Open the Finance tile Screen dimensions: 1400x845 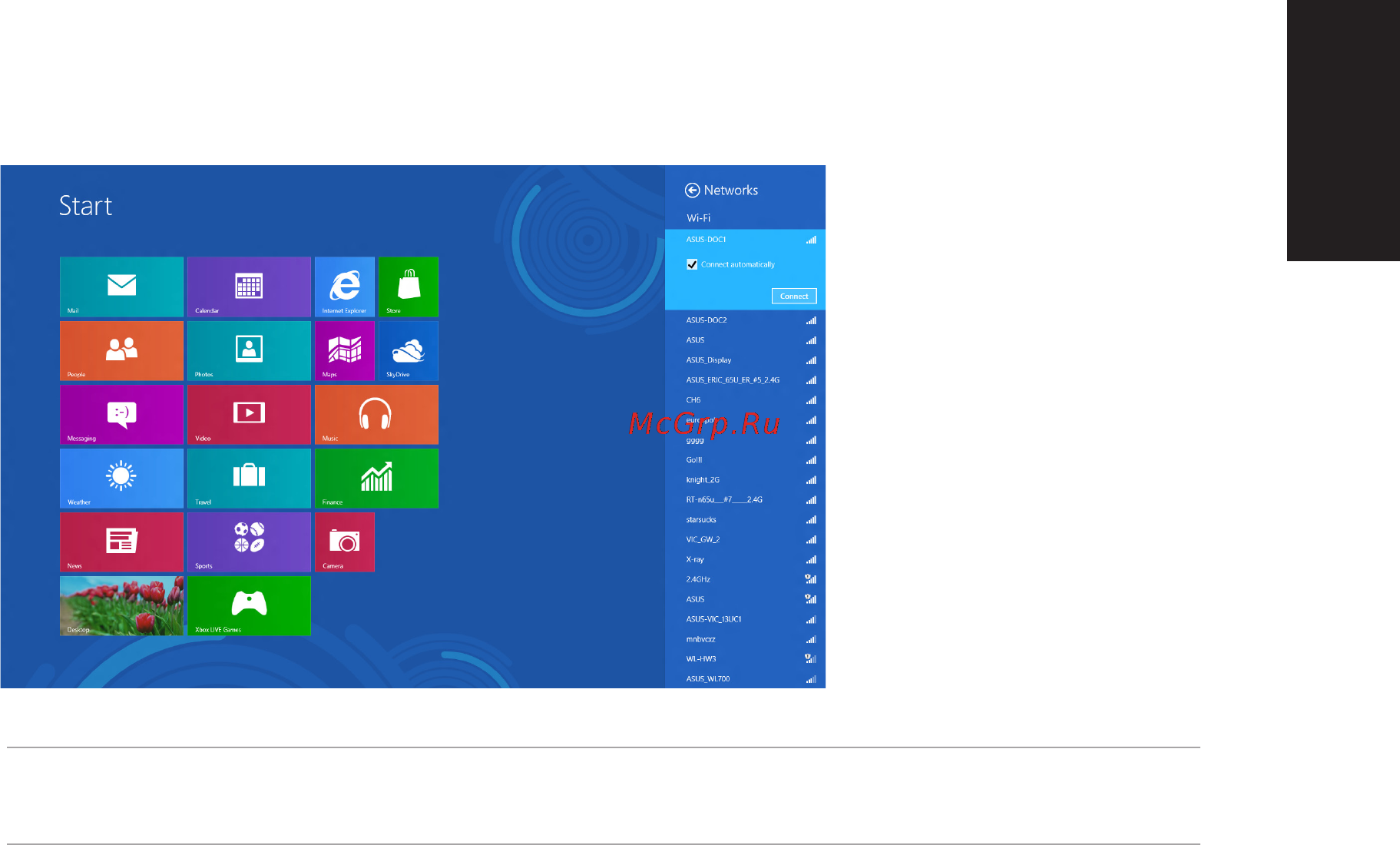376,478
